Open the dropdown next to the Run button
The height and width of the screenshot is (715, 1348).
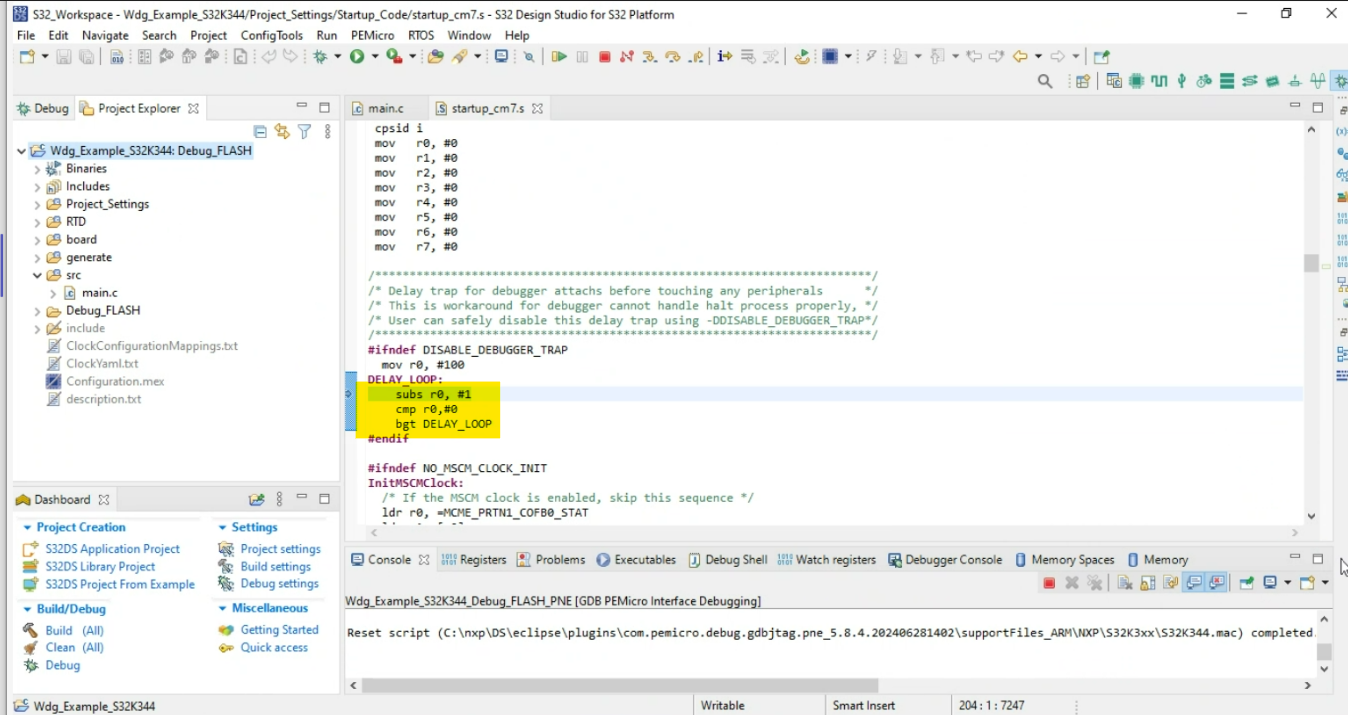pos(375,57)
